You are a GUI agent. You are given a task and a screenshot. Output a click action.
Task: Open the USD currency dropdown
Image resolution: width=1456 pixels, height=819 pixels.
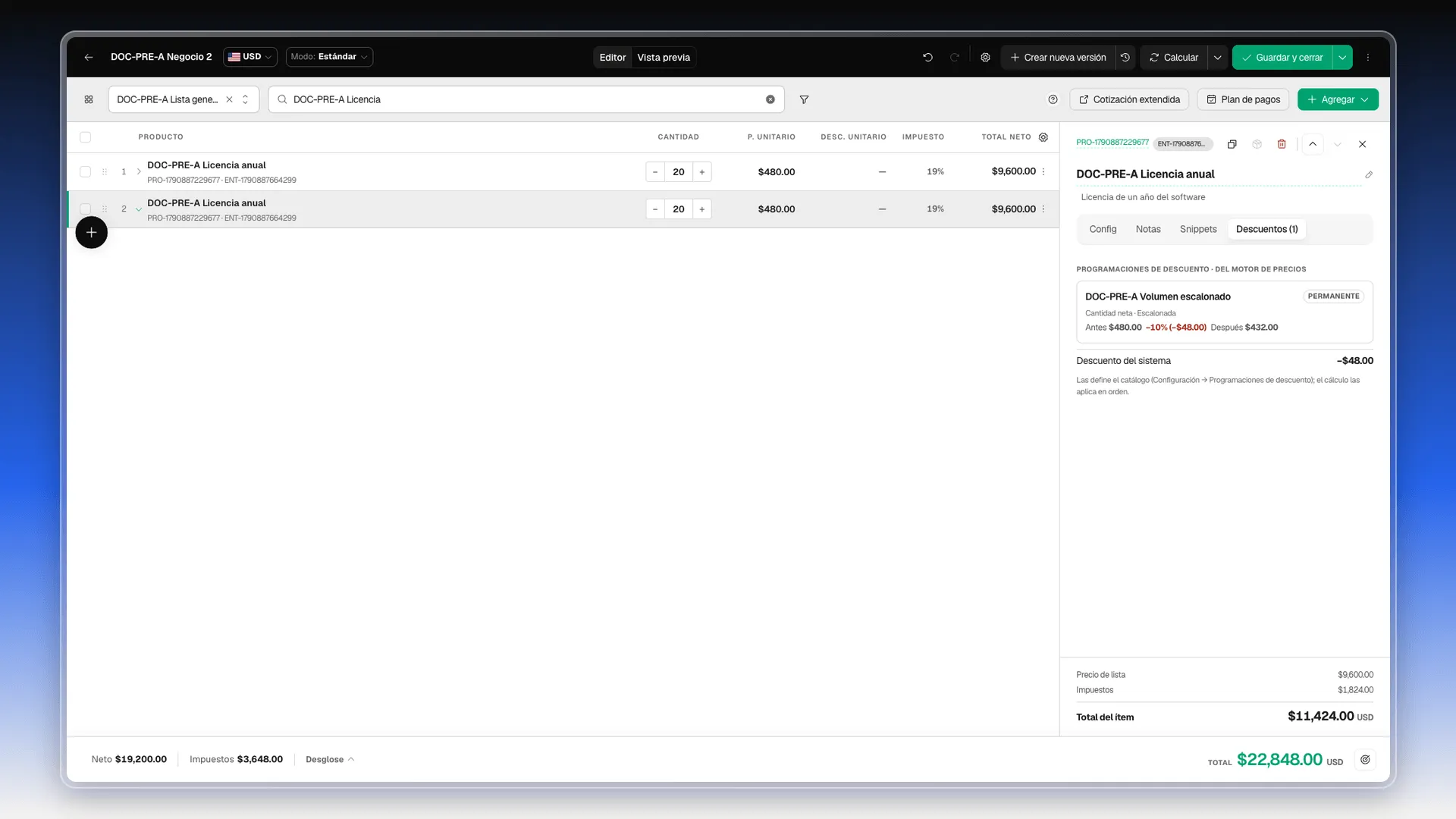click(250, 57)
